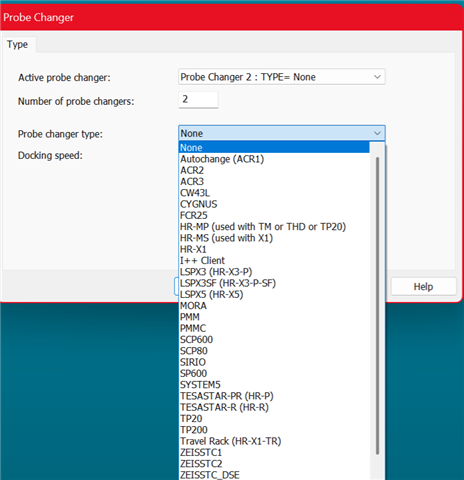Open the Active probe changer dropdown
Screen dimensions: 464x480
click(282, 77)
